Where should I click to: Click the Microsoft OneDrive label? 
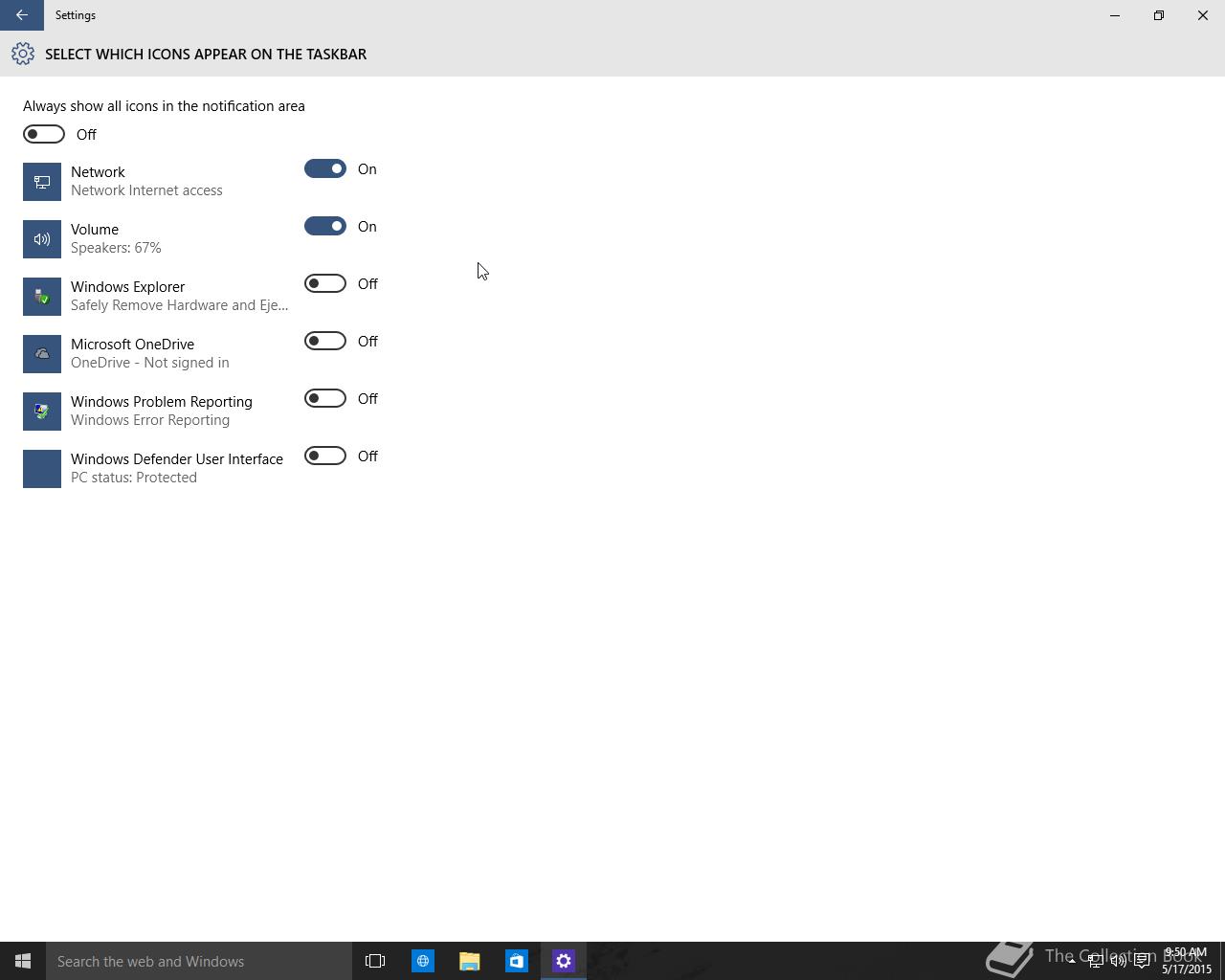(132, 345)
